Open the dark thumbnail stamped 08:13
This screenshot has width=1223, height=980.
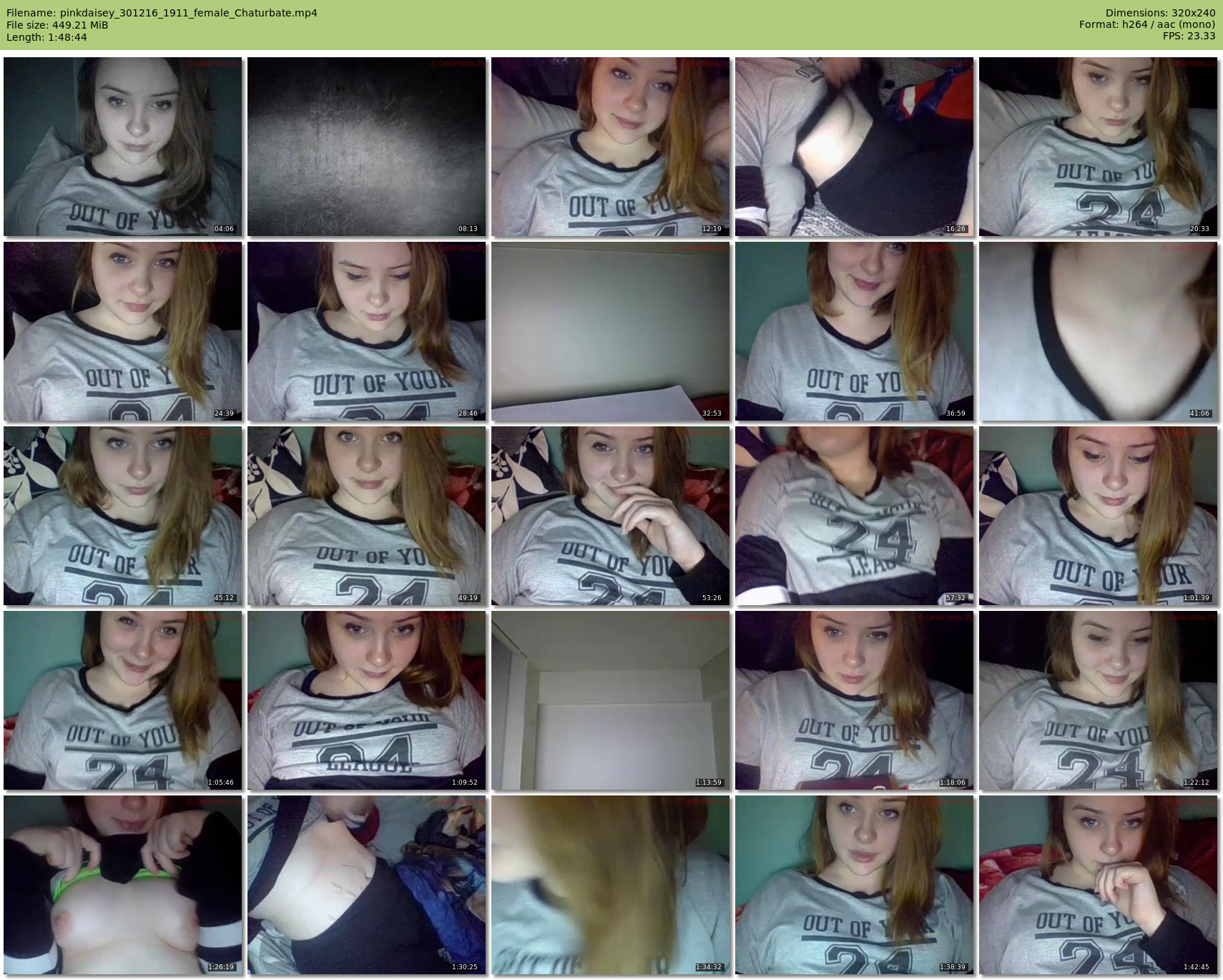[367, 147]
